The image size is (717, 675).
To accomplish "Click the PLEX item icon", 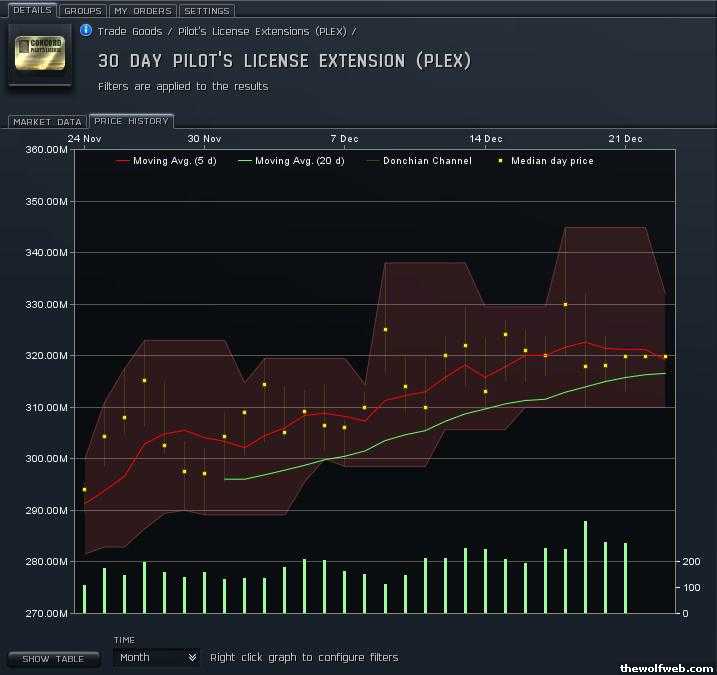I will point(40,54).
